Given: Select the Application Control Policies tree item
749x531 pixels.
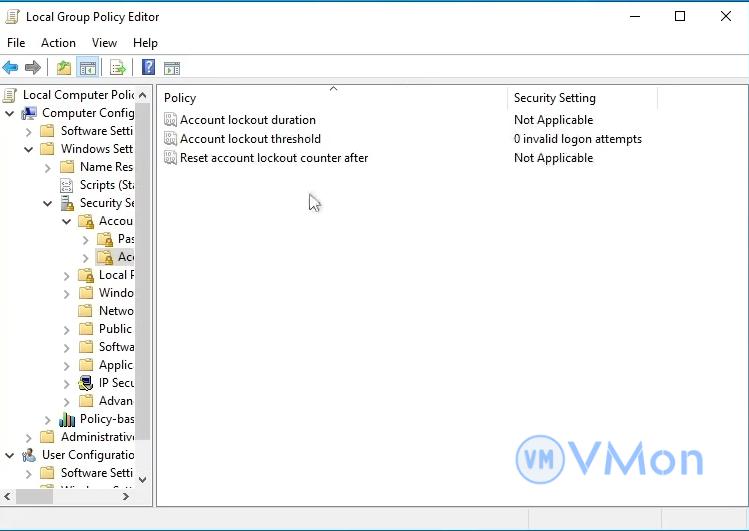Looking at the screenshot, I should tap(116, 365).
